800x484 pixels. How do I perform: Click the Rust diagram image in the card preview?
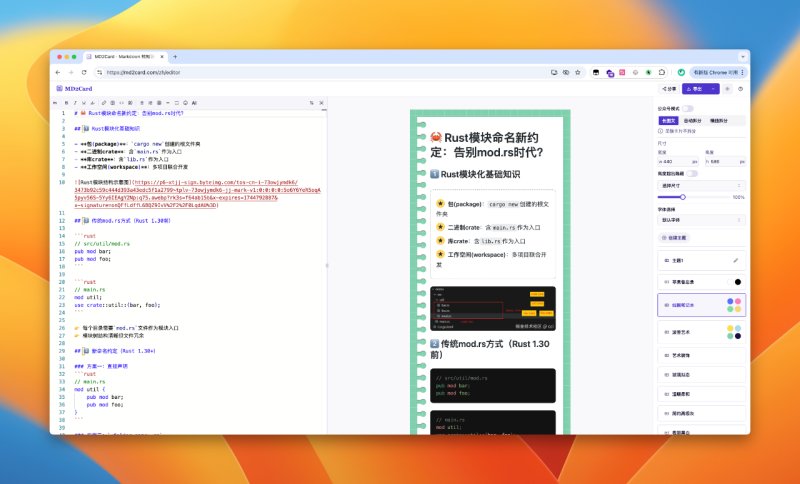[x=493, y=309]
